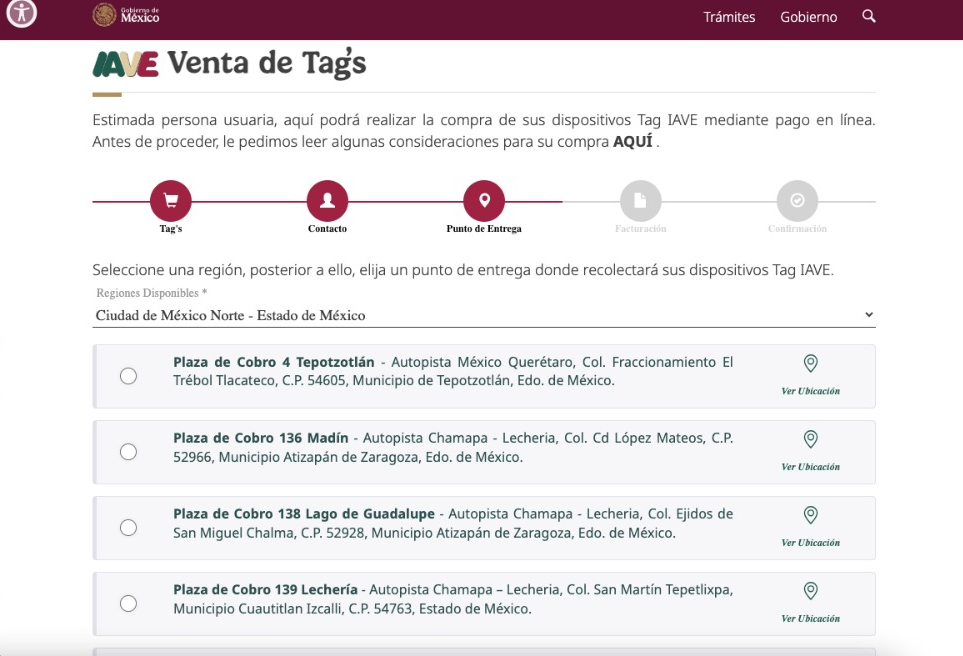Click the Facturación step icon
This screenshot has height=656, width=963.
(641, 201)
